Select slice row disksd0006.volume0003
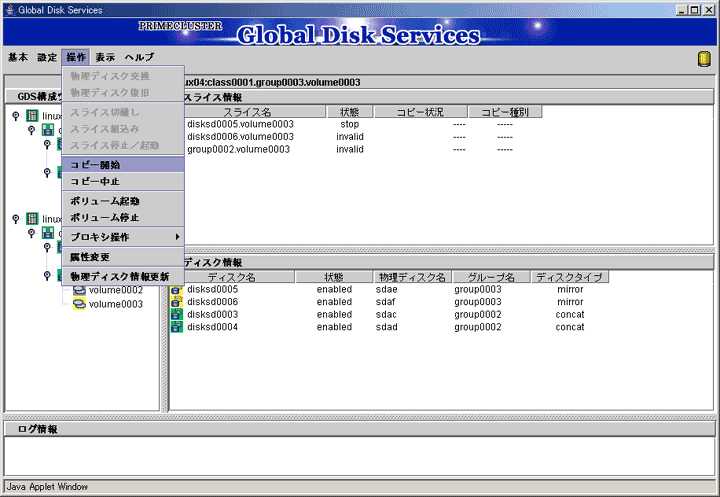720x497 pixels. click(x=240, y=137)
